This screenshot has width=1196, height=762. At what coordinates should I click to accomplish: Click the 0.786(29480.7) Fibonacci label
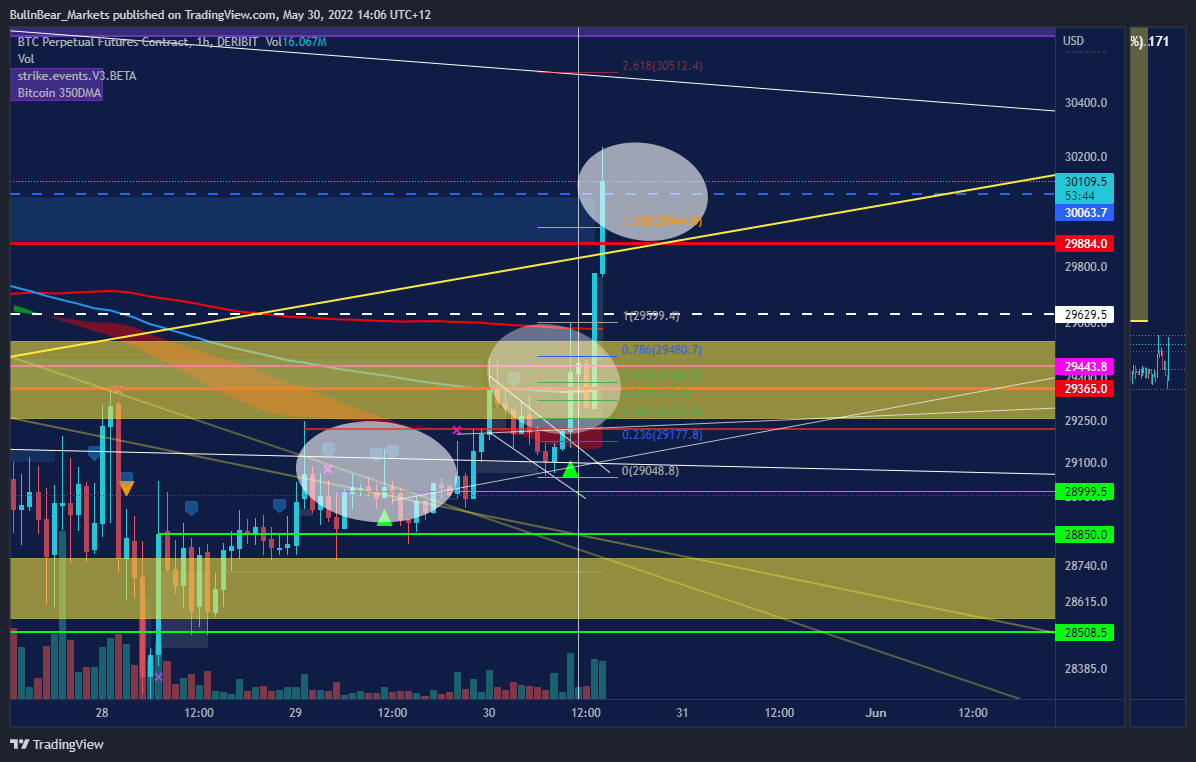(662, 350)
